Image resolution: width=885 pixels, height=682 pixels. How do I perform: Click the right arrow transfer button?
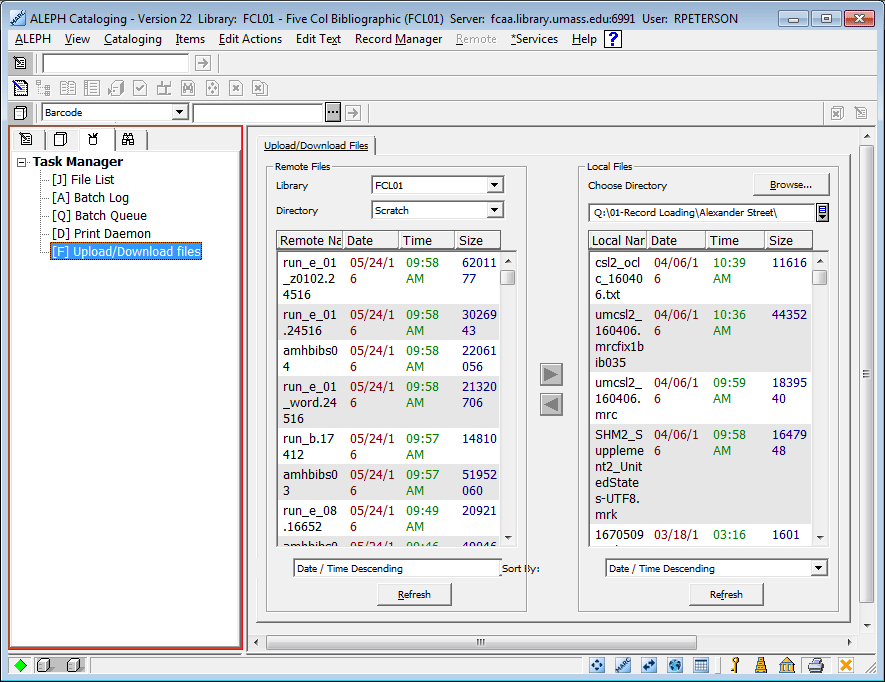[x=551, y=375]
